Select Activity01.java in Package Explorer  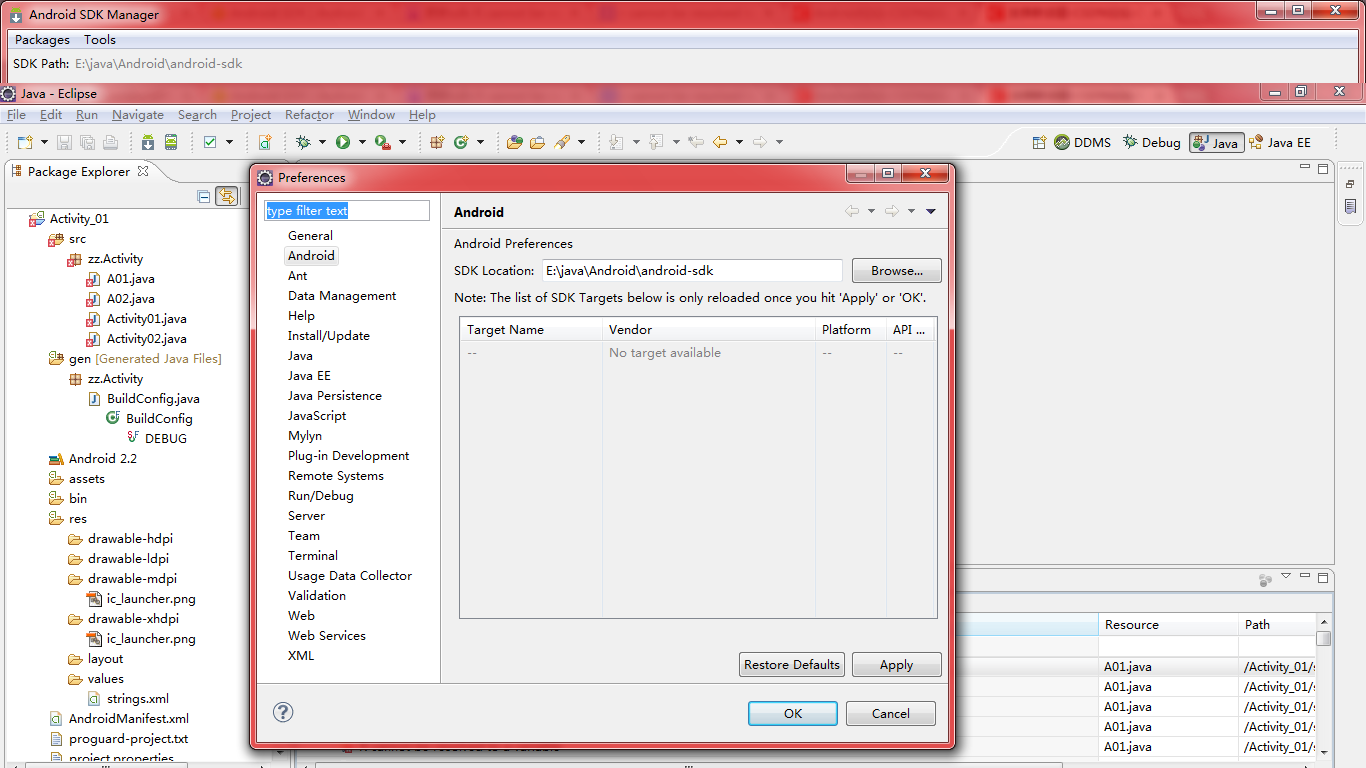point(146,319)
